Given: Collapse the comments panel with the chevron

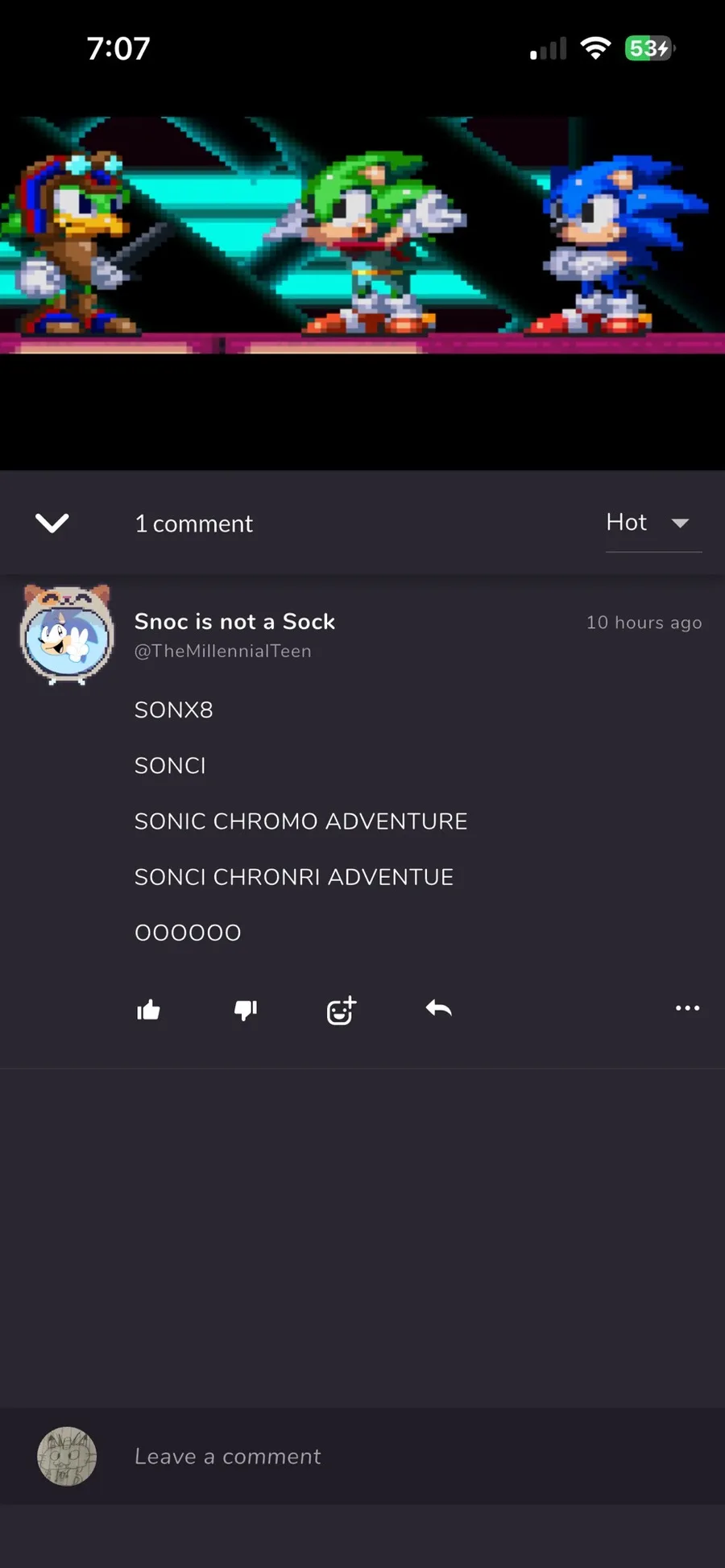Looking at the screenshot, I should point(52,523).
